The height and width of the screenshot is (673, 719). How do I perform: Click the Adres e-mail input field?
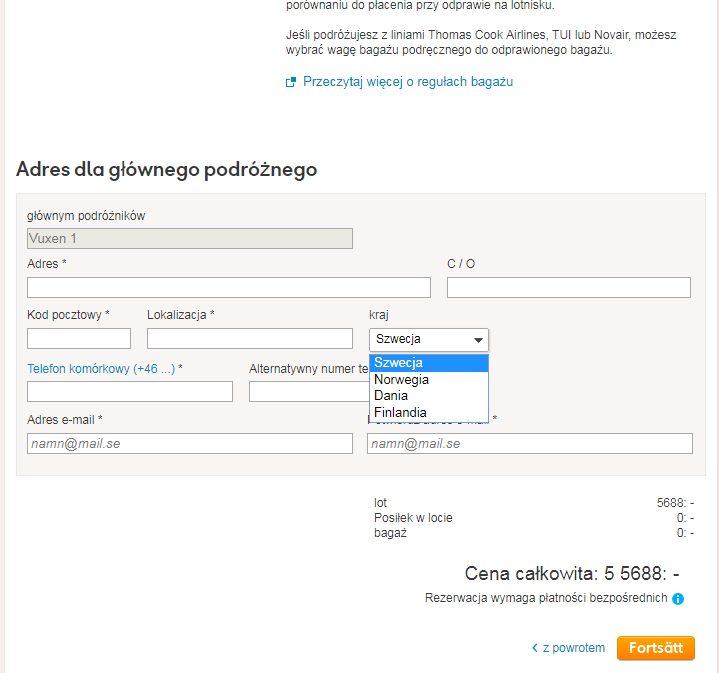tap(190, 444)
